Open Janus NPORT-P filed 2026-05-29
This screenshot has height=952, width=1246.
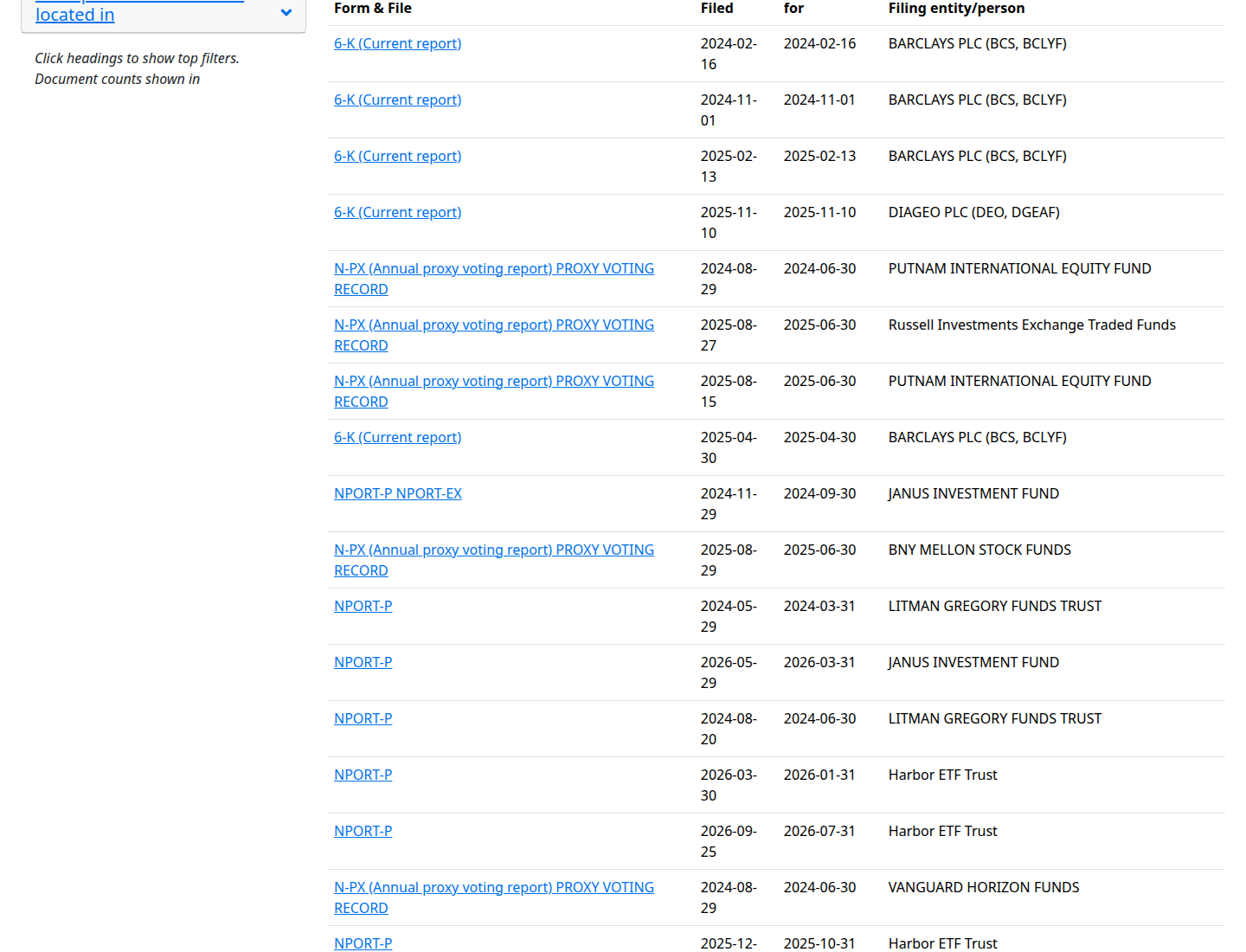coord(363,662)
